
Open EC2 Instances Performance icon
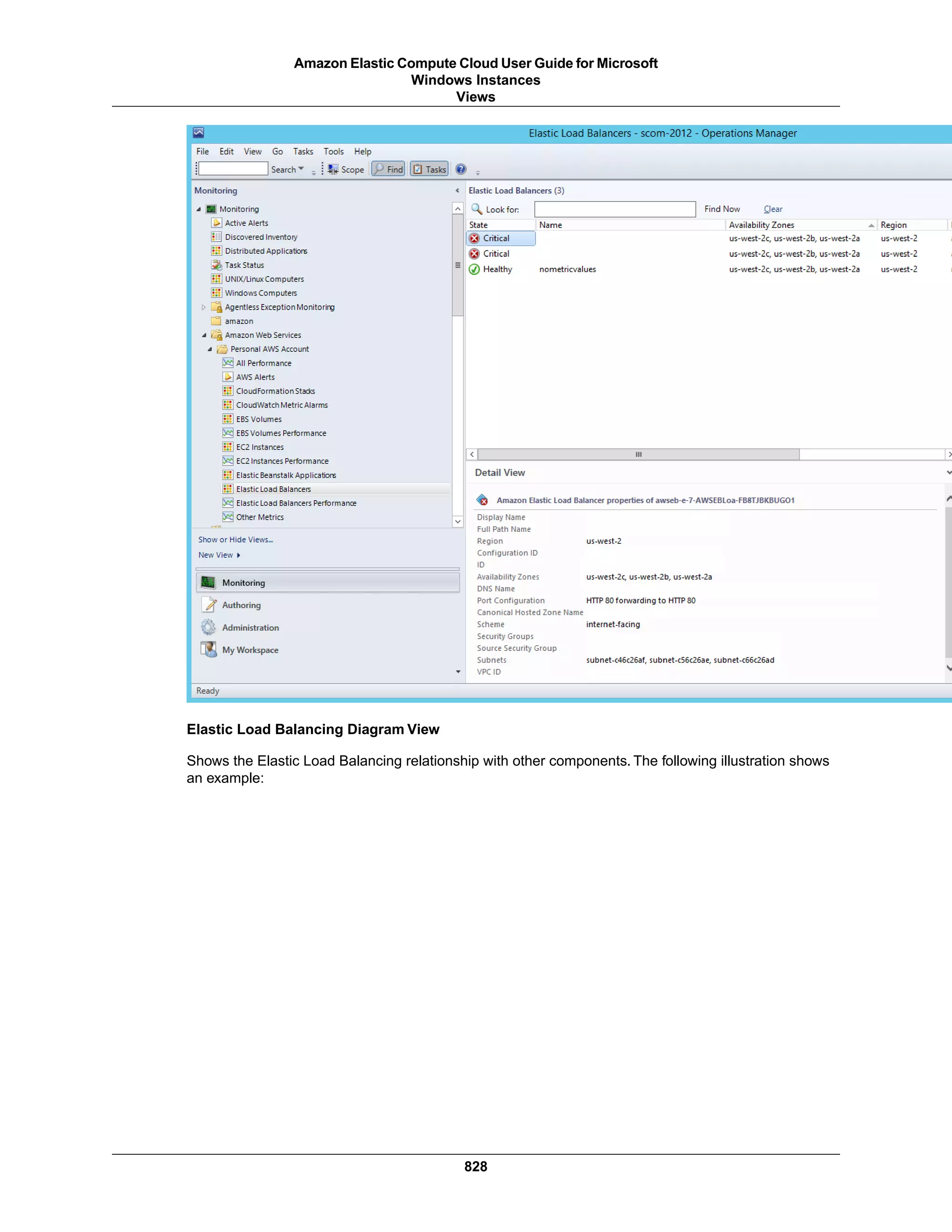point(228,461)
